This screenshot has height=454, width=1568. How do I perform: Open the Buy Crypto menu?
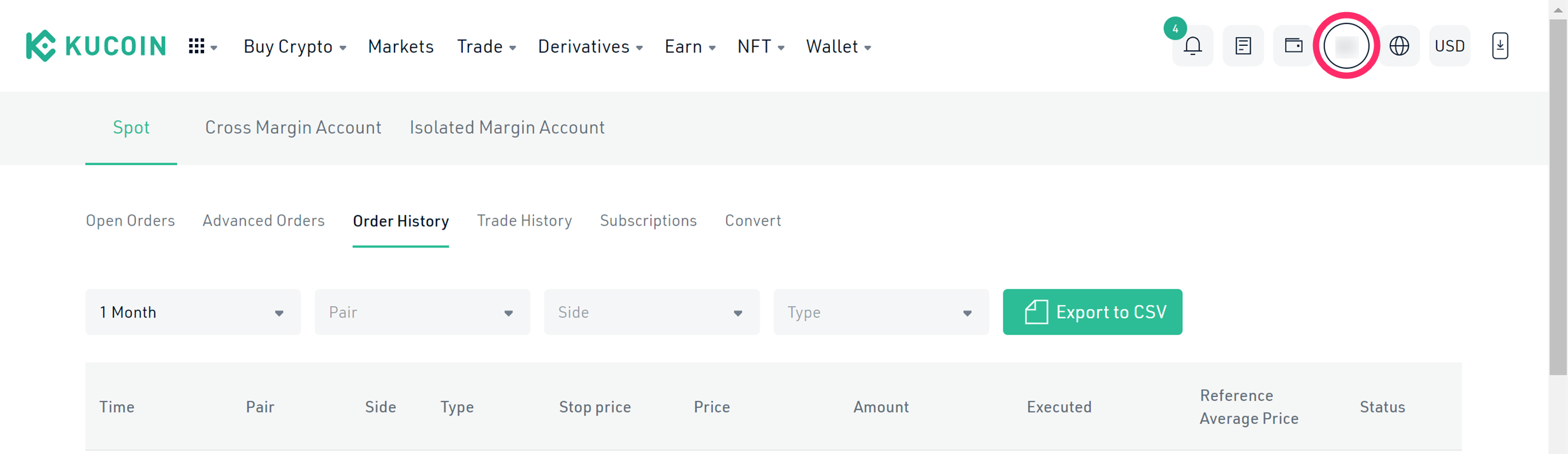pos(294,47)
